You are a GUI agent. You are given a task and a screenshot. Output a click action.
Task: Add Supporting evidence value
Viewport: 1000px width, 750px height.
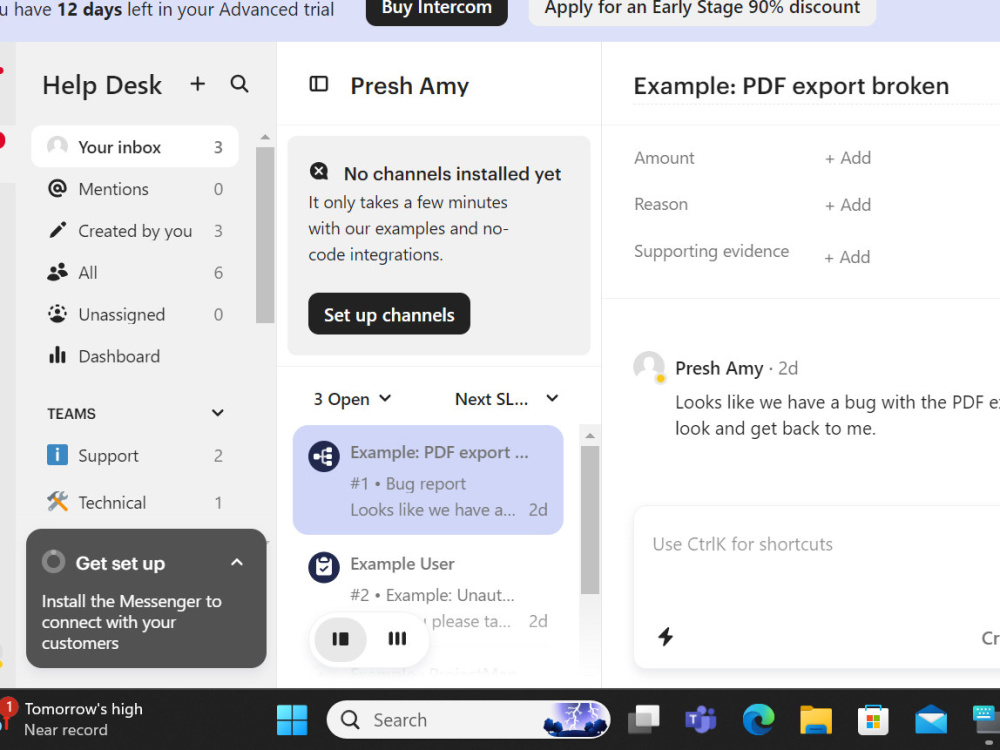(847, 257)
